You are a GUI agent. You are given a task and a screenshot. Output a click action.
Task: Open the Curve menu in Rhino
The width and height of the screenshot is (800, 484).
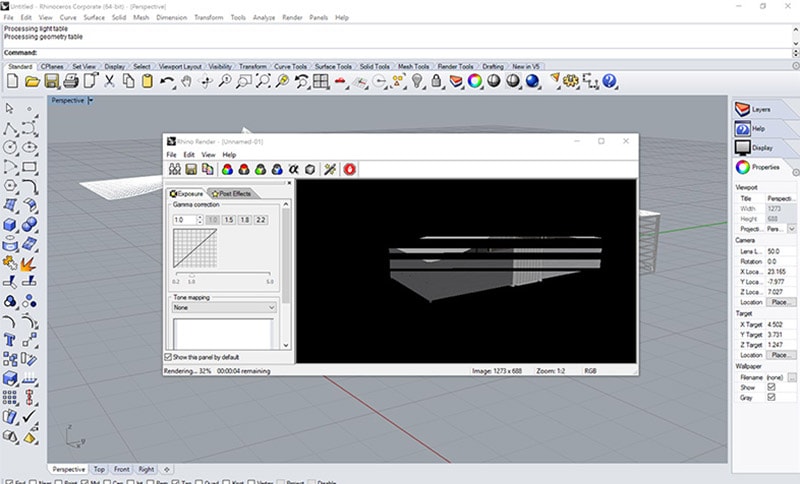pos(68,17)
